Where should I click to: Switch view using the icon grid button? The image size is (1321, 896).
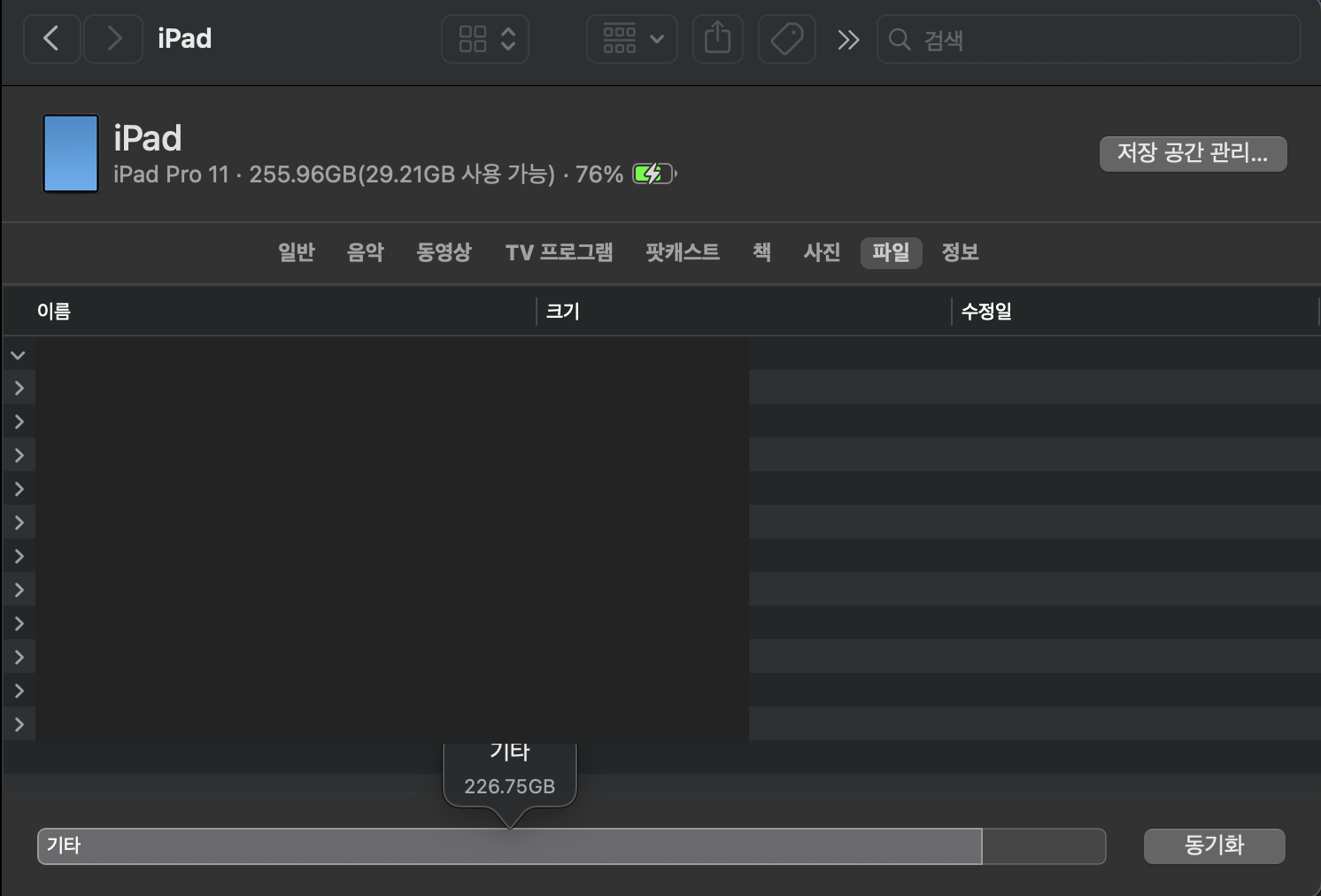pos(484,39)
